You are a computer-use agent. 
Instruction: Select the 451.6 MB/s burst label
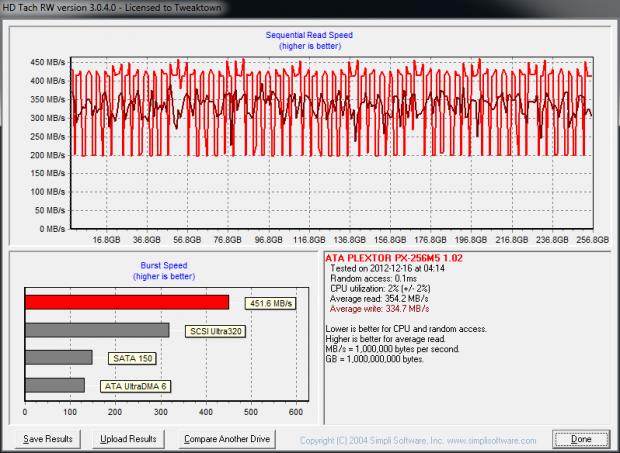pyautogui.click(x=270, y=303)
